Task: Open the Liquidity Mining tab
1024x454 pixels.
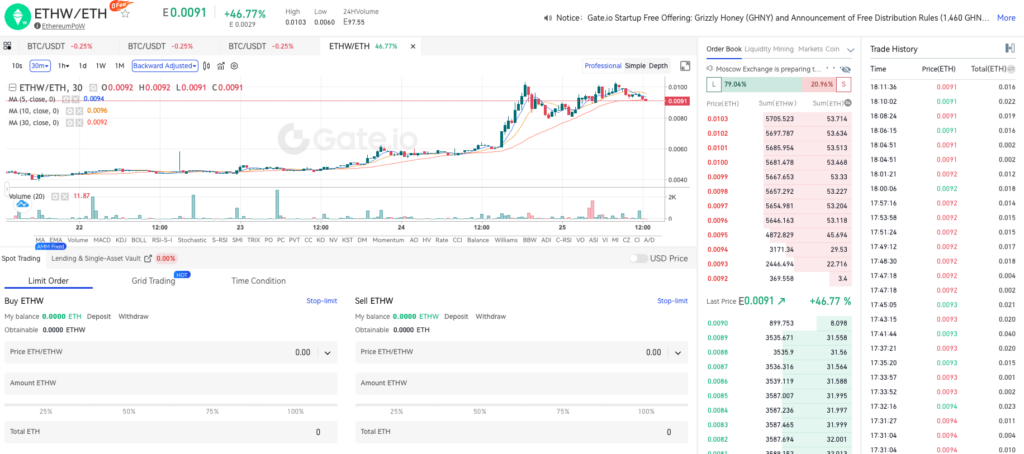Action: [x=769, y=48]
